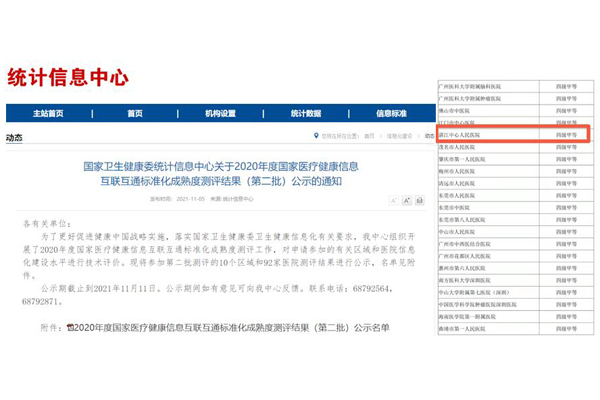Click table row 广州市花都区人民医院
The width and height of the screenshot is (600, 400).
(x=516, y=256)
